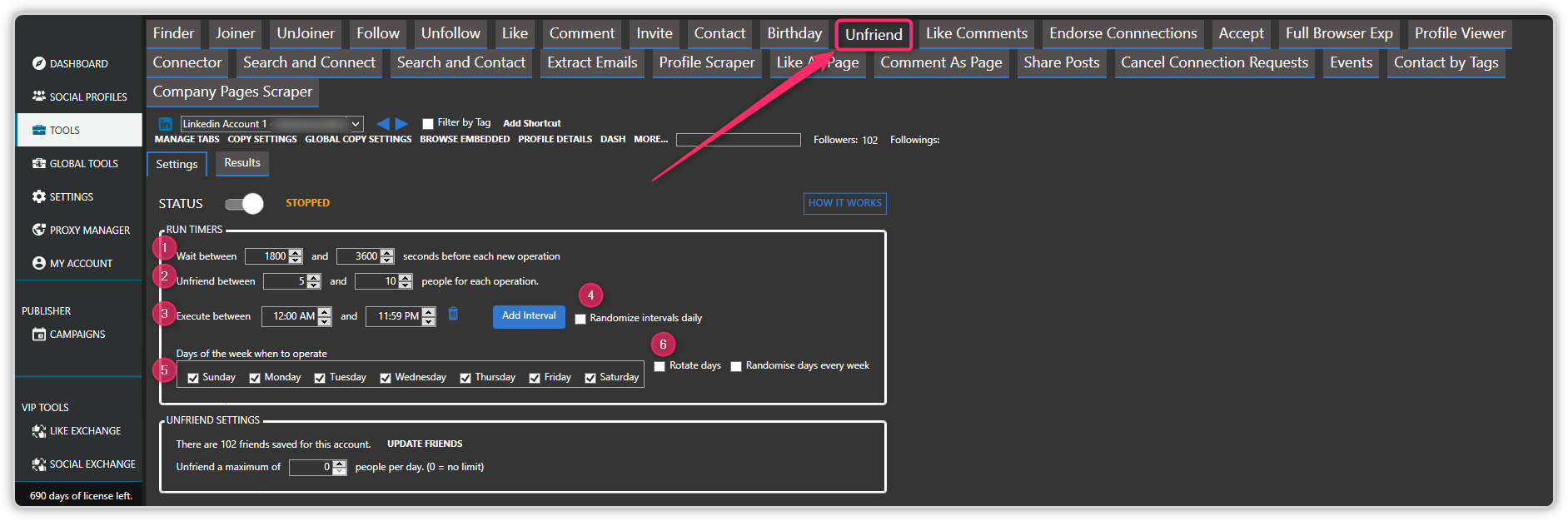Uncheck Friday
The height and width of the screenshot is (521, 1568).
[x=535, y=378]
